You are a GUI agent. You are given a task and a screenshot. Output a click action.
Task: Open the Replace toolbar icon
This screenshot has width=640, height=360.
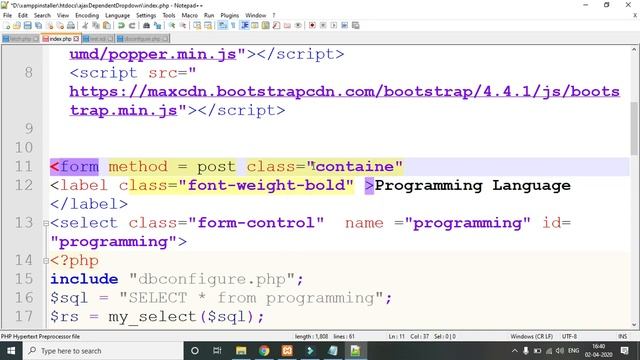(x=157, y=25)
